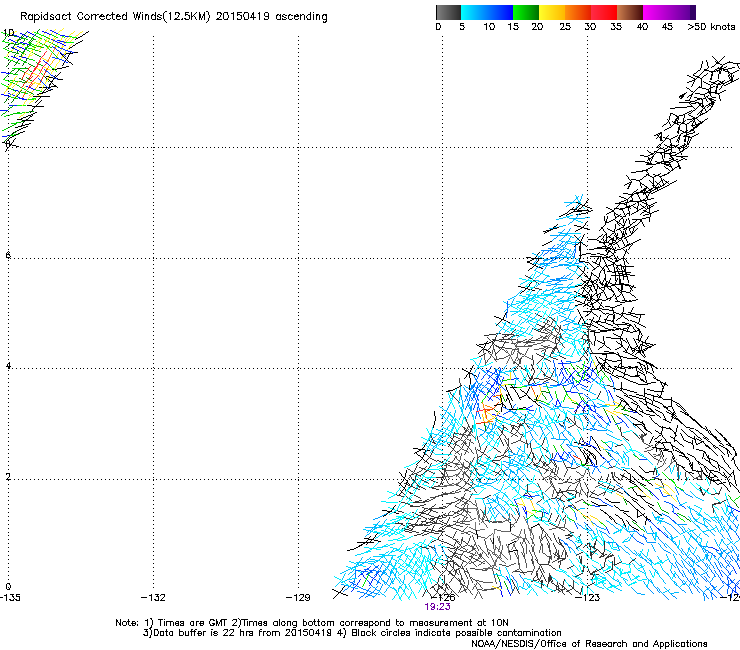Click the latitude 2 axis label
740x650 pixels.
(x=8, y=477)
